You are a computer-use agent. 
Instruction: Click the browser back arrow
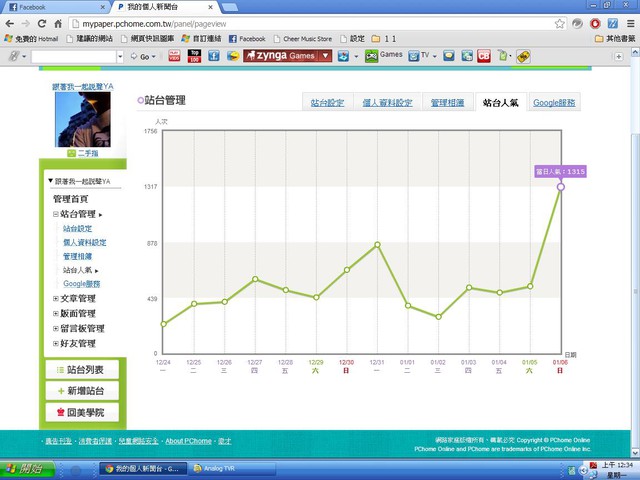9,22
